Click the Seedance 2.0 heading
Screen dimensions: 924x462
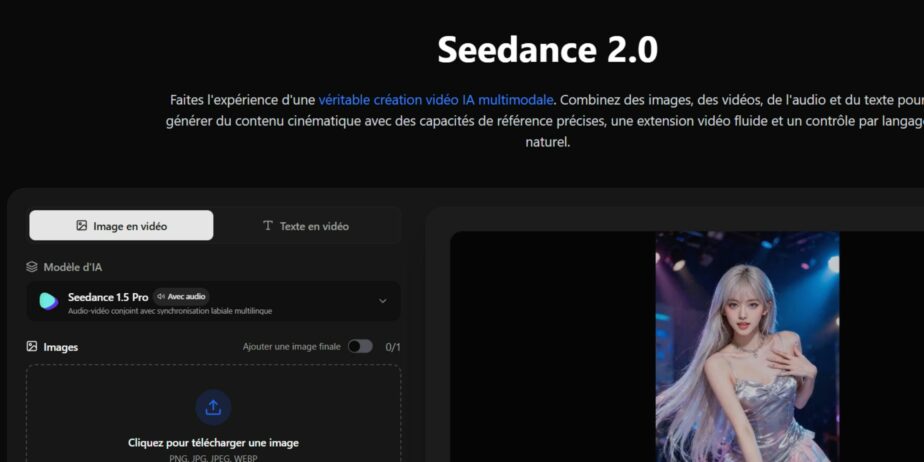[547, 49]
